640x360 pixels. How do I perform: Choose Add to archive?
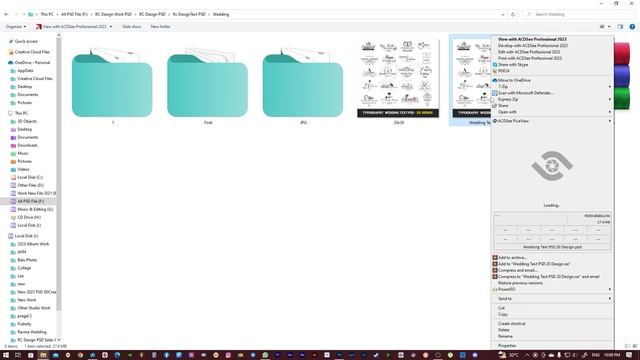[x=552, y=258]
